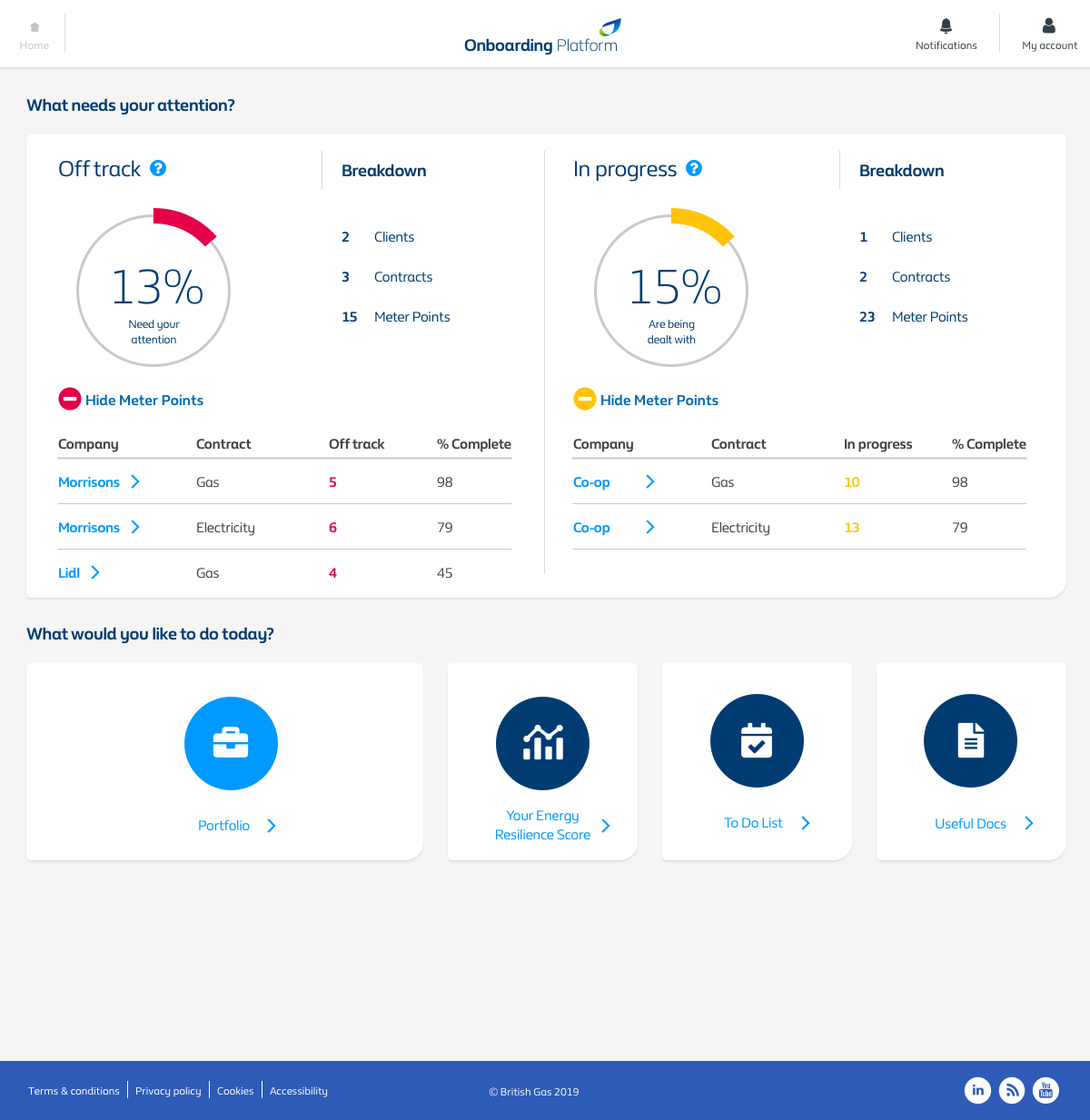Open the To Do List link
This screenshot has width=1090, height=1120.
pos(753,823)
